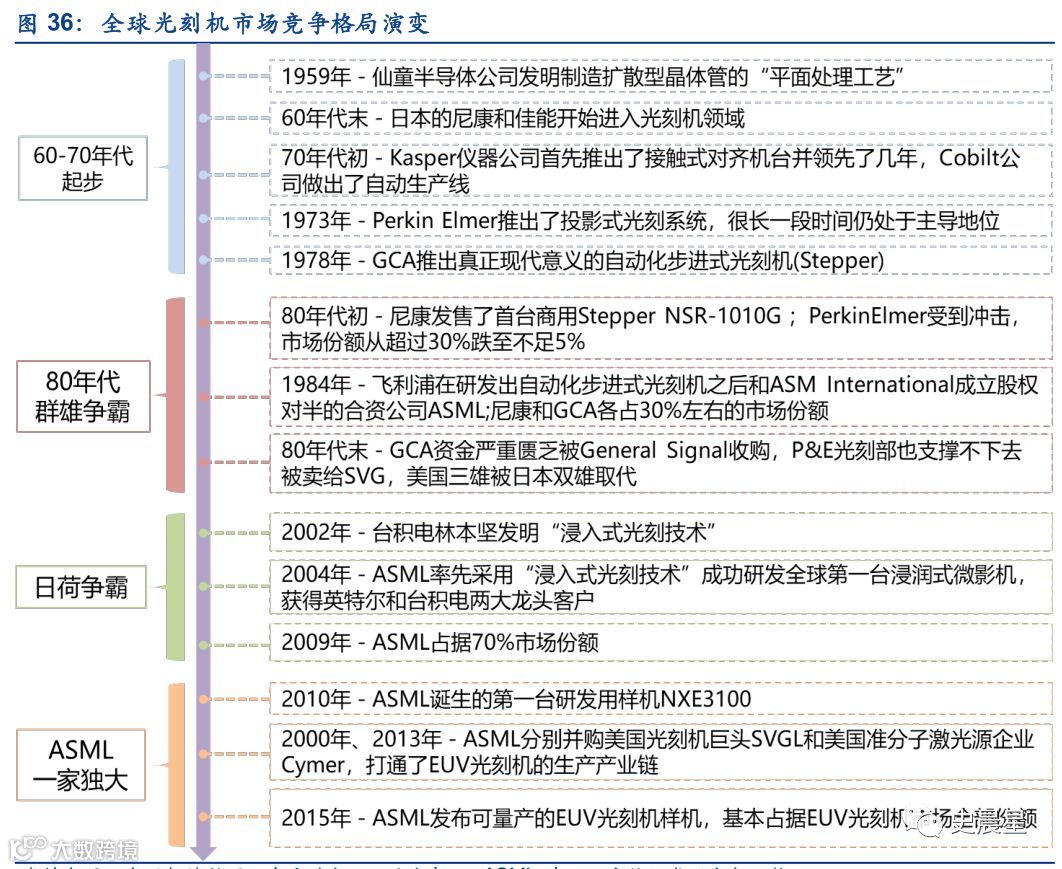Click the figure title '图 36: 全球光刻机市场竞争格局演变'
The image size is (1062, 869).
tap(223, 23)
